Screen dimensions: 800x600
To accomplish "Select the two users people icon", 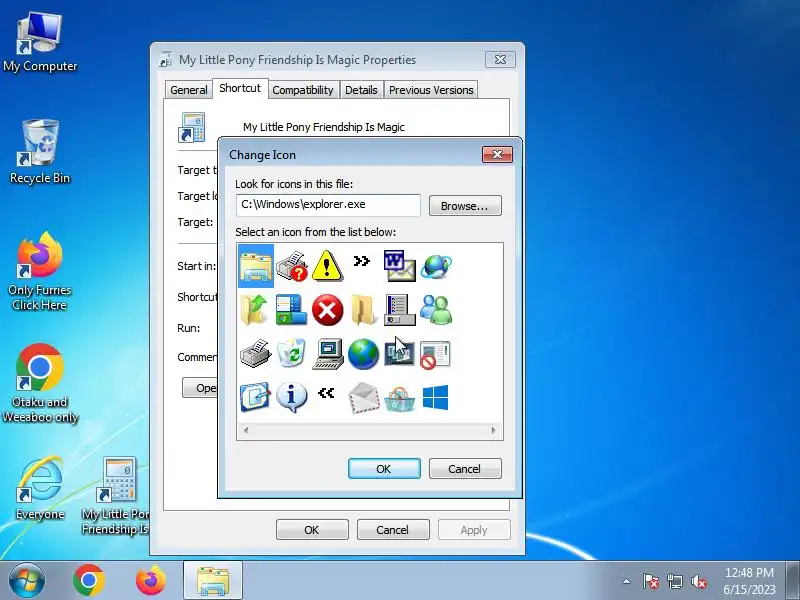I will pos(436,310).
